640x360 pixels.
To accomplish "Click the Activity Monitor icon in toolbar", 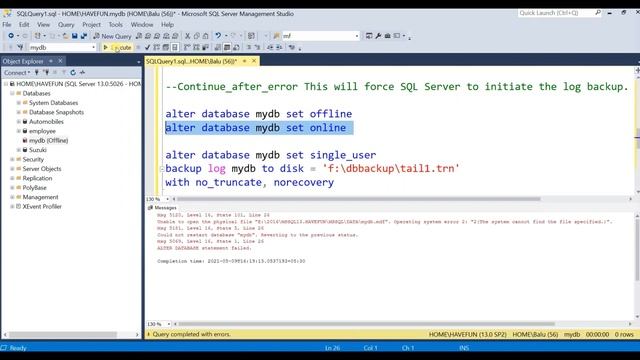I will 251,36.
